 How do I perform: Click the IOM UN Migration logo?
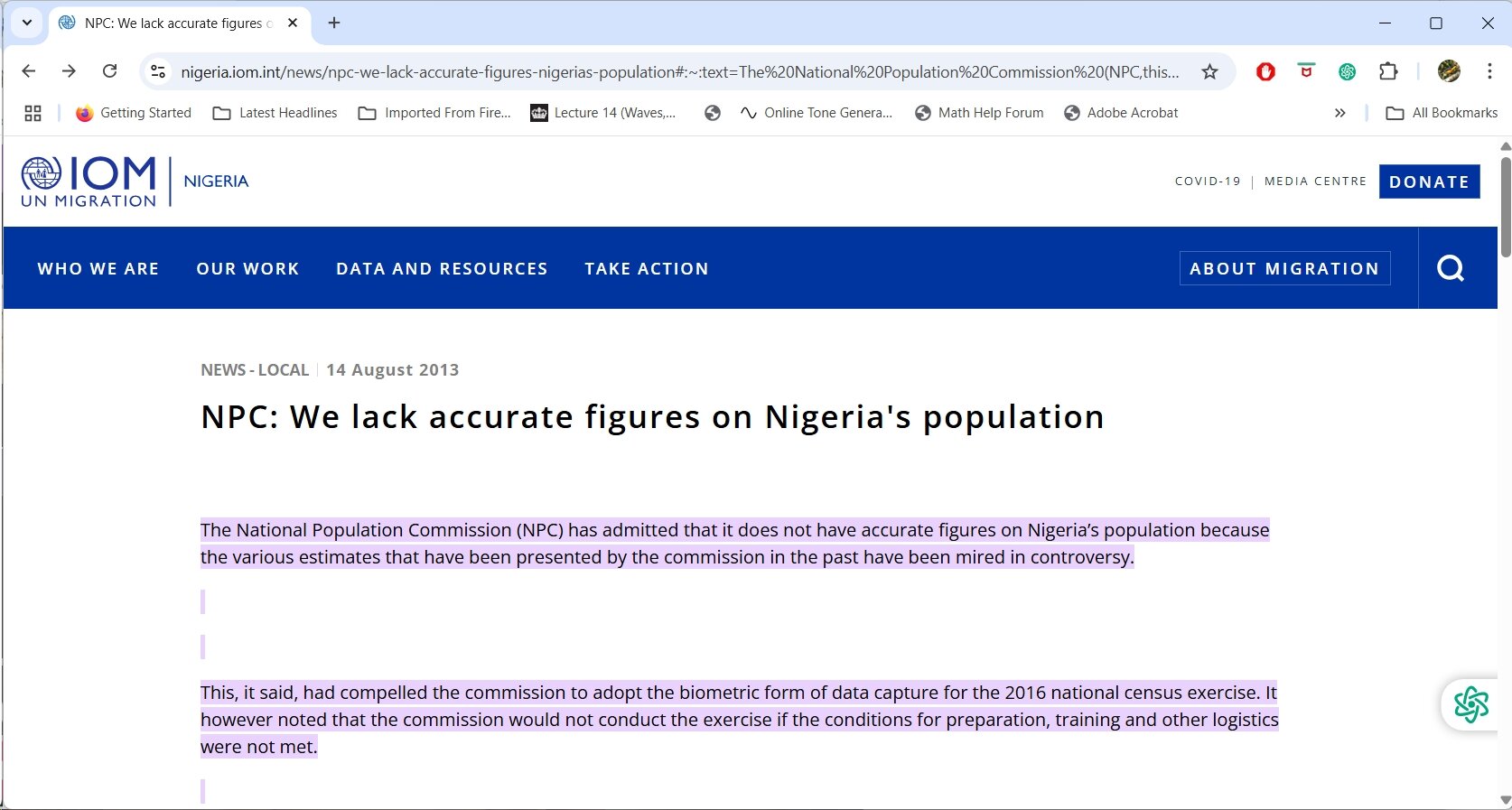pos(89,182)
